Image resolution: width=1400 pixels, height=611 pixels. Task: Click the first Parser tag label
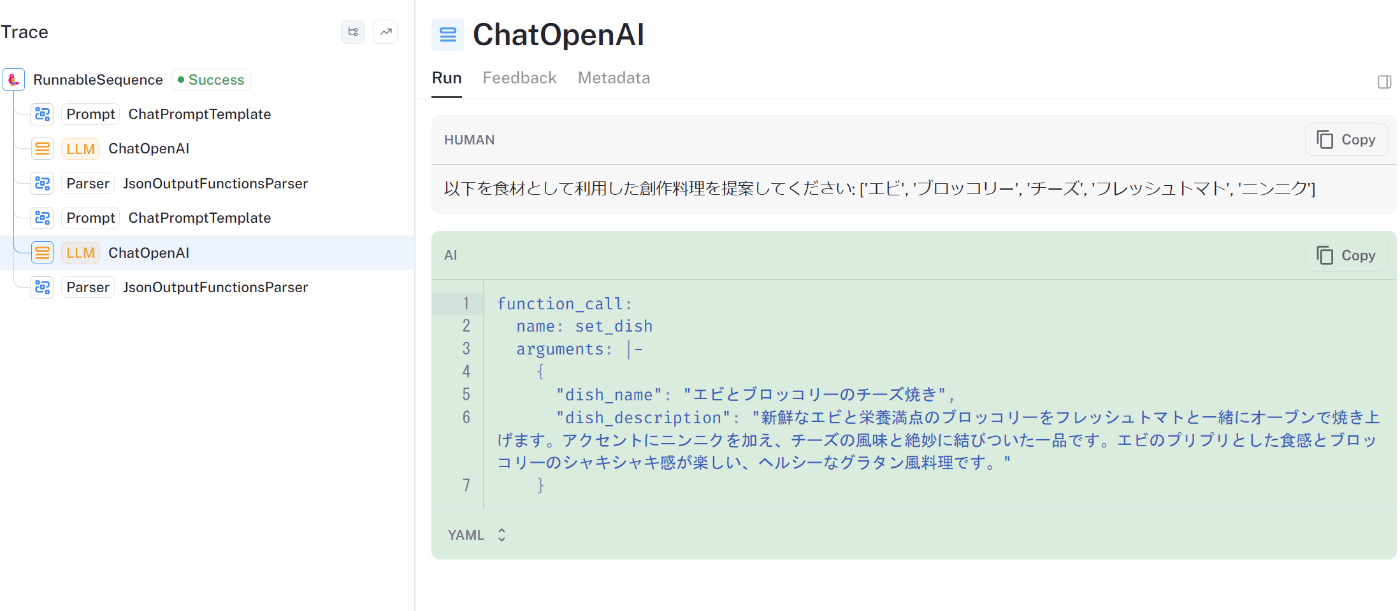click(88, 183)
